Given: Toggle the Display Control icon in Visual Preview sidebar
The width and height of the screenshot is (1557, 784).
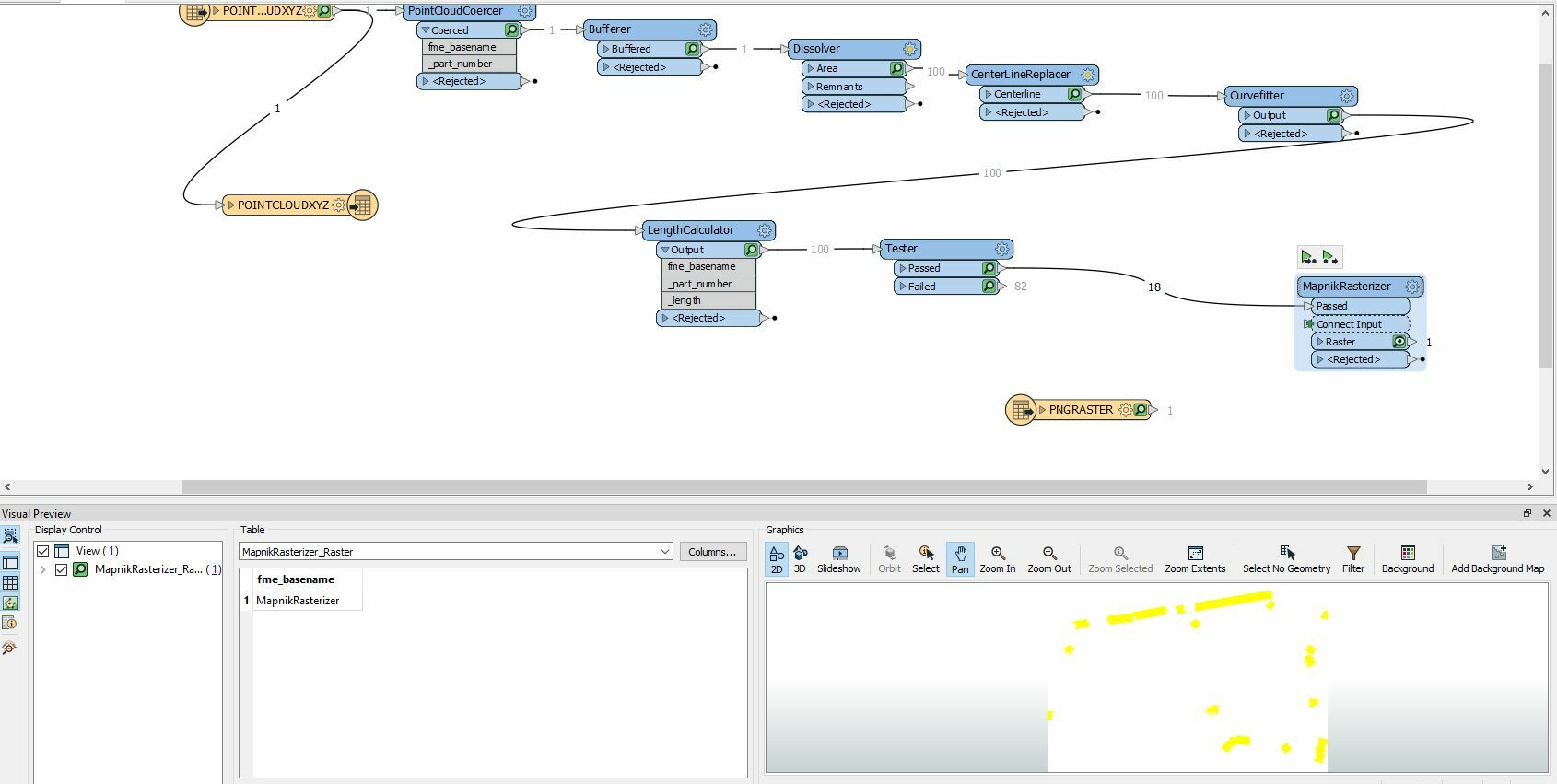Looking at the screenshot, I should [10, 563].
